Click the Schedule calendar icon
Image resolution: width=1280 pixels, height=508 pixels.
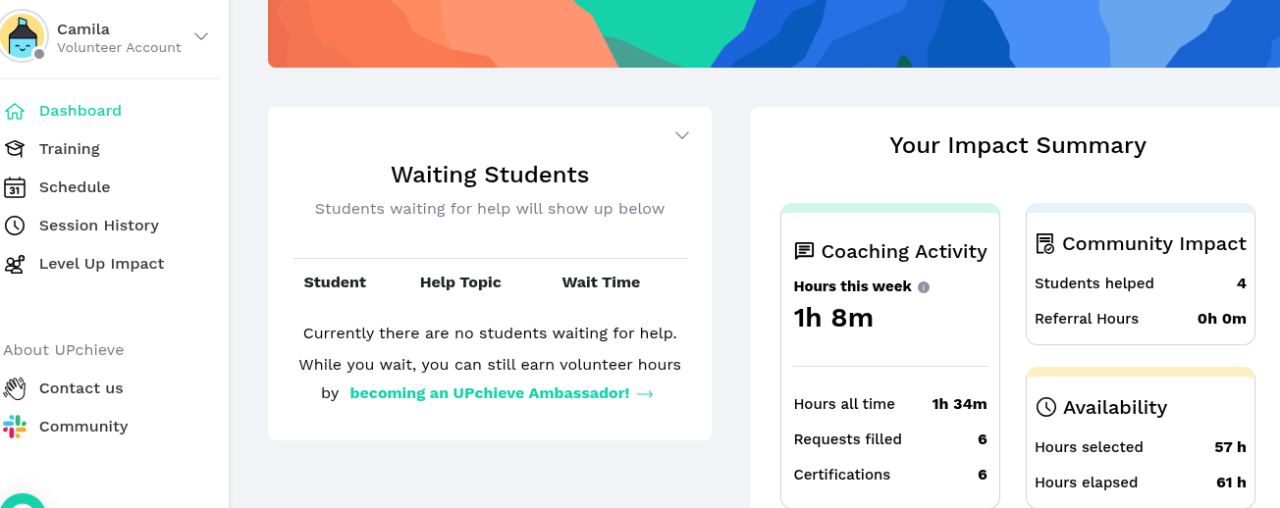tap(14, 187)
